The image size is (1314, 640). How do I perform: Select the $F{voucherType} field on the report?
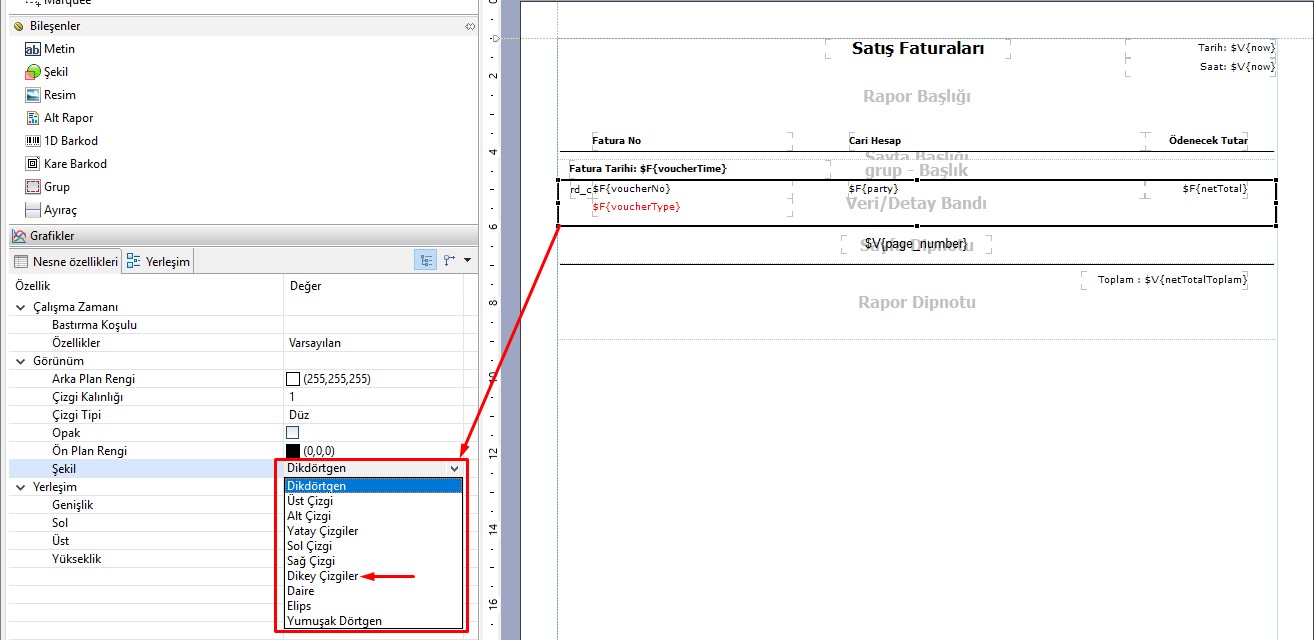[636, 207]
